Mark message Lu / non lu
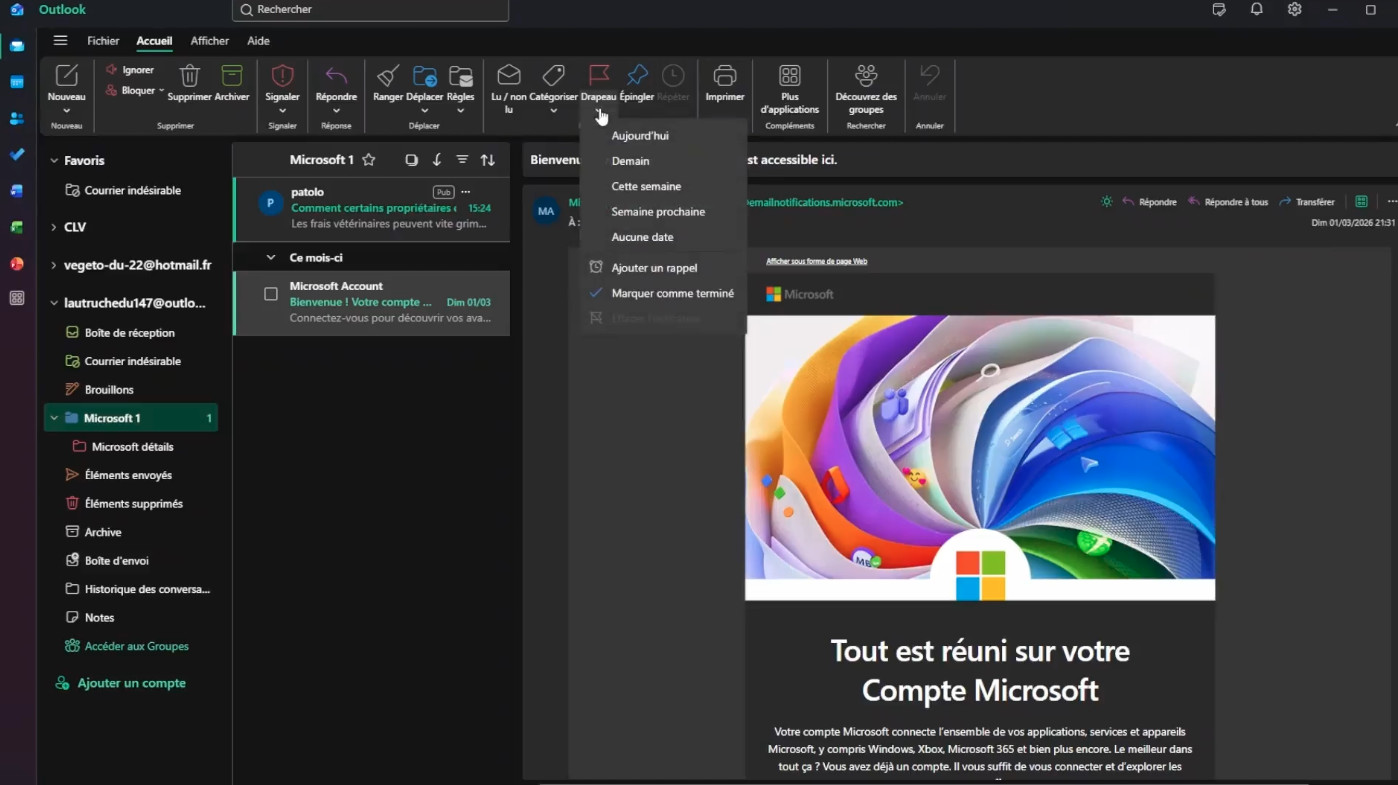 tap(509, 88)
